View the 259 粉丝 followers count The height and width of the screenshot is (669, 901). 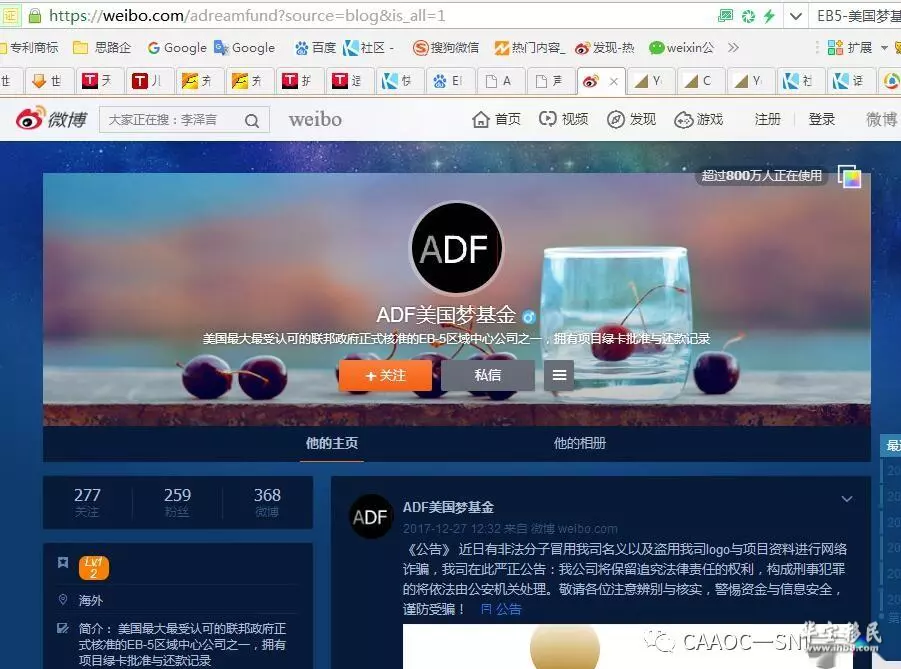(177, 501)
